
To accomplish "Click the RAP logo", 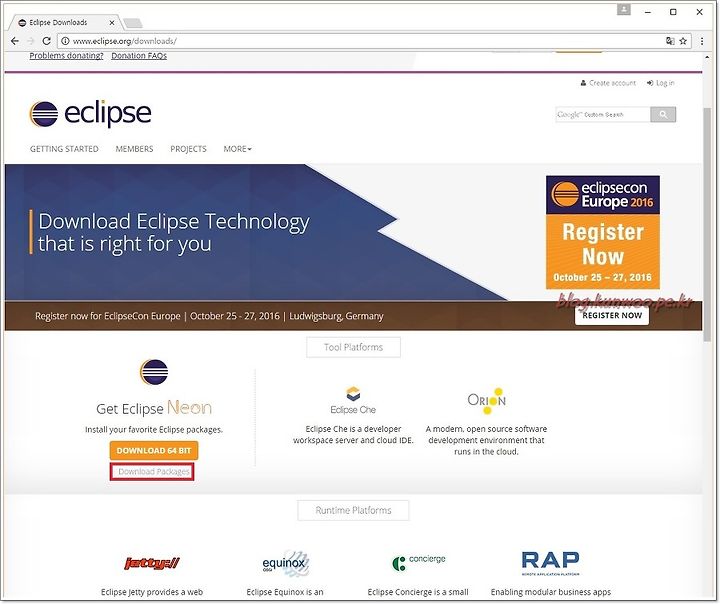I will (551, 563).
